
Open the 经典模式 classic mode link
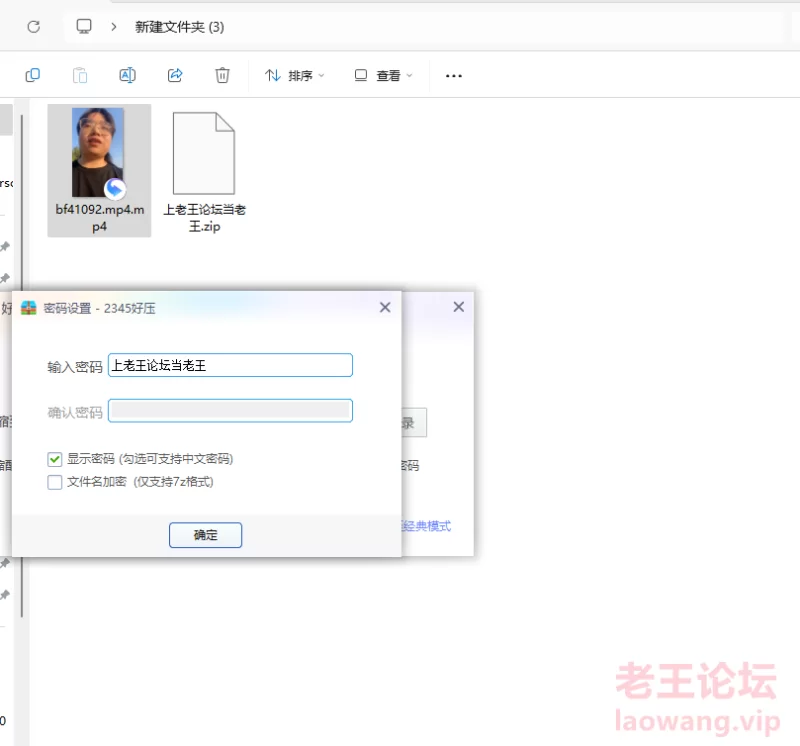428,526
